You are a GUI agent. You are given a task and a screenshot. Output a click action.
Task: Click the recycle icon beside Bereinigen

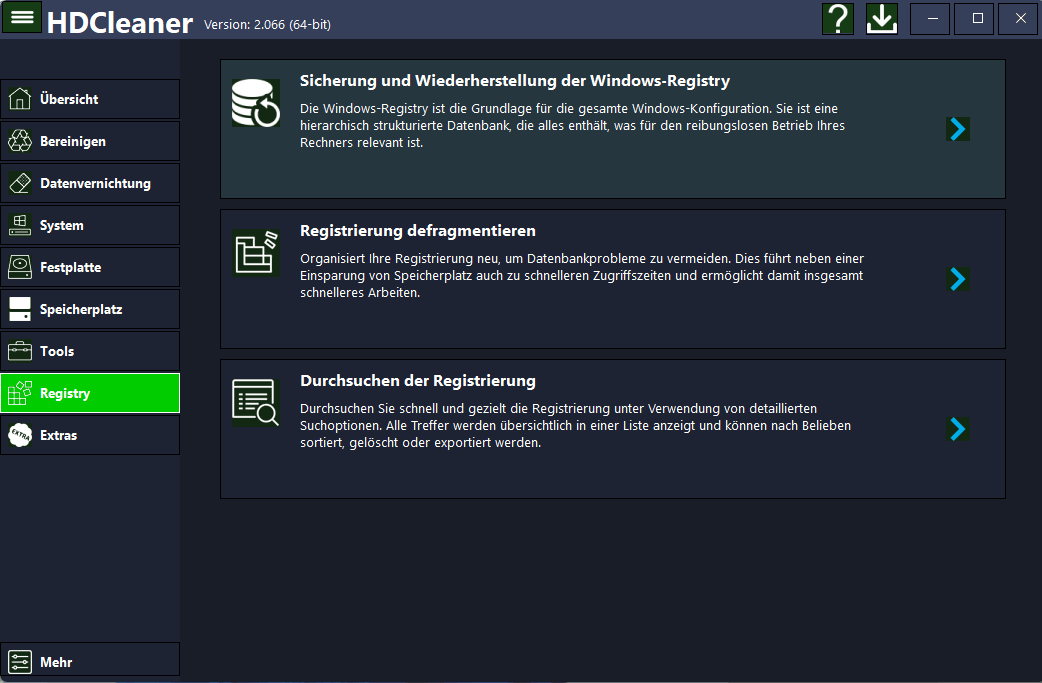pyautogui.click(x=20, y=141)
